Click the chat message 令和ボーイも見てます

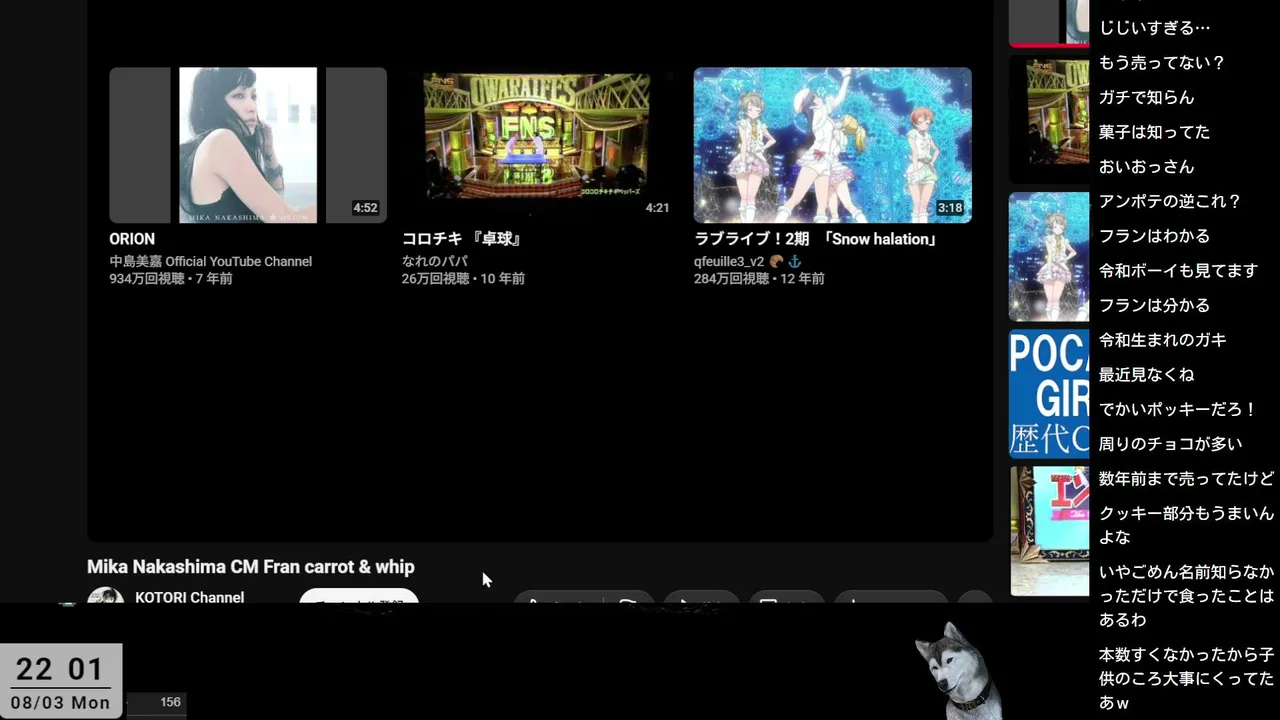click(x=1178, y=271)
